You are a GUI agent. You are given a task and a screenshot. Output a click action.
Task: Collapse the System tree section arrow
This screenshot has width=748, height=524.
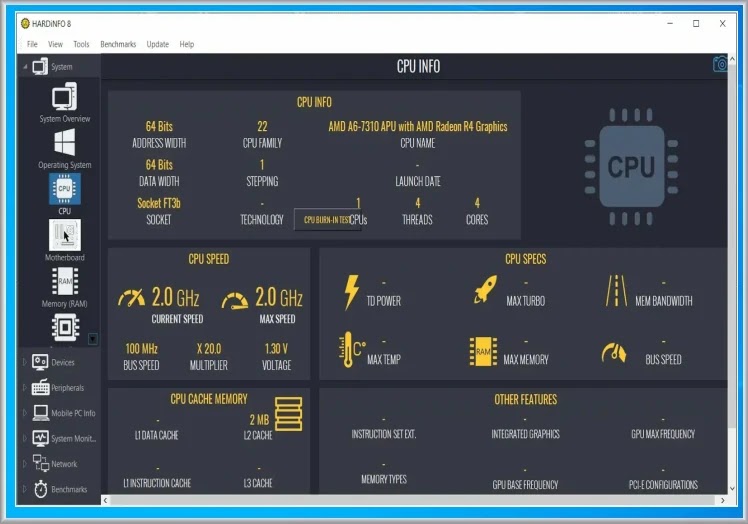tap(25, 67)
